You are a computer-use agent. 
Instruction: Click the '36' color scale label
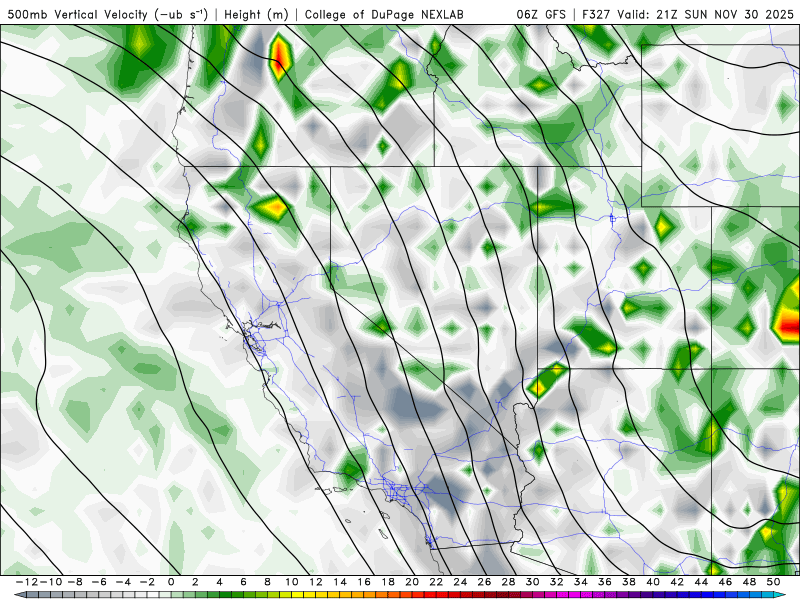(x=605, y=582)
